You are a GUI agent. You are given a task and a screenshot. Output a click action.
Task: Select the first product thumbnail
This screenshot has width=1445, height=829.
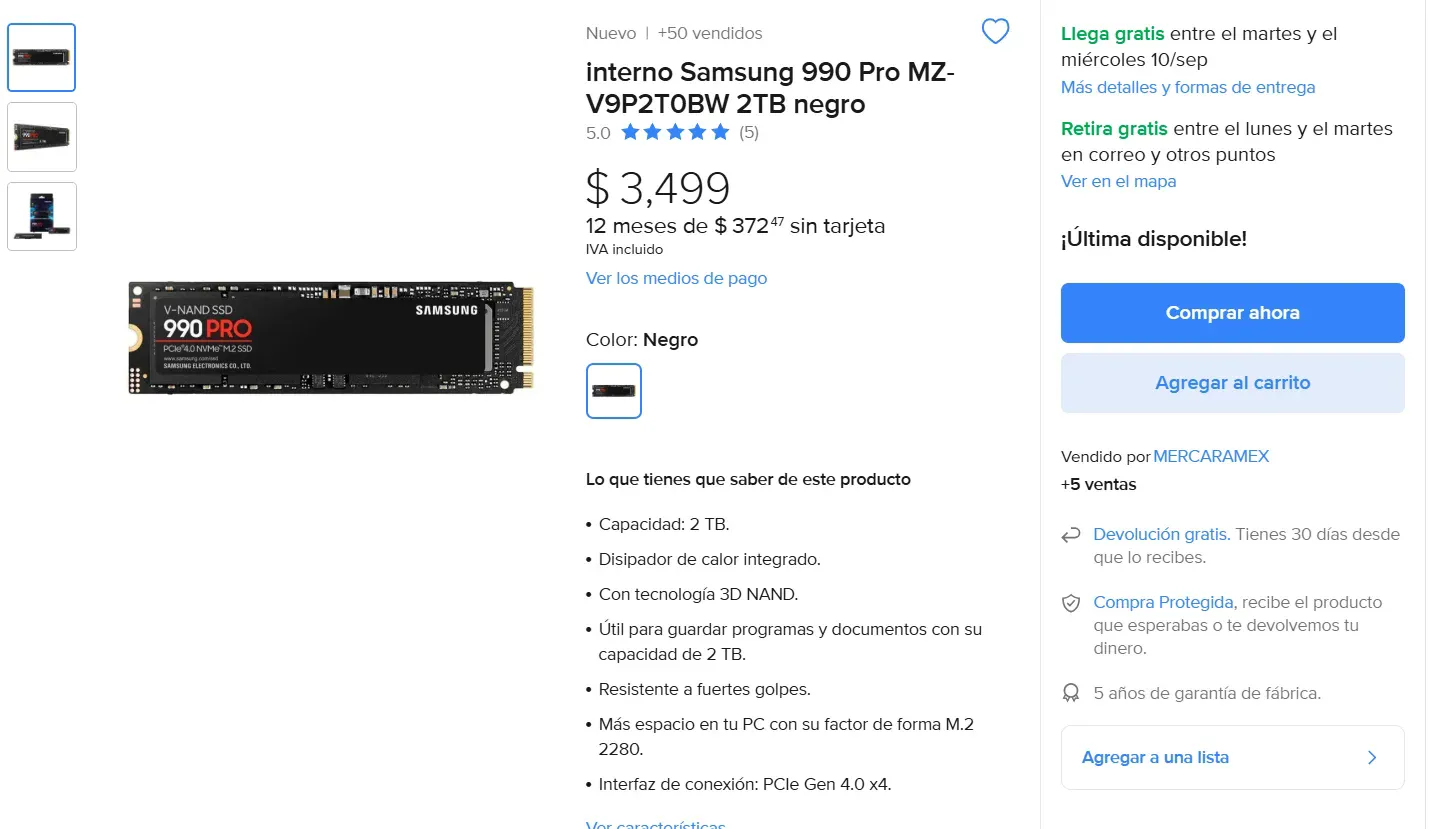point(42,57)
